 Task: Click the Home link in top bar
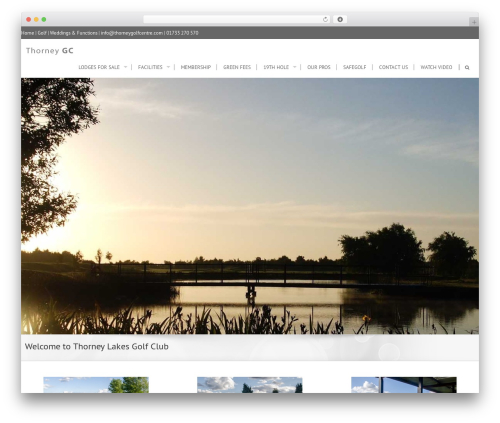coord(28,33)
